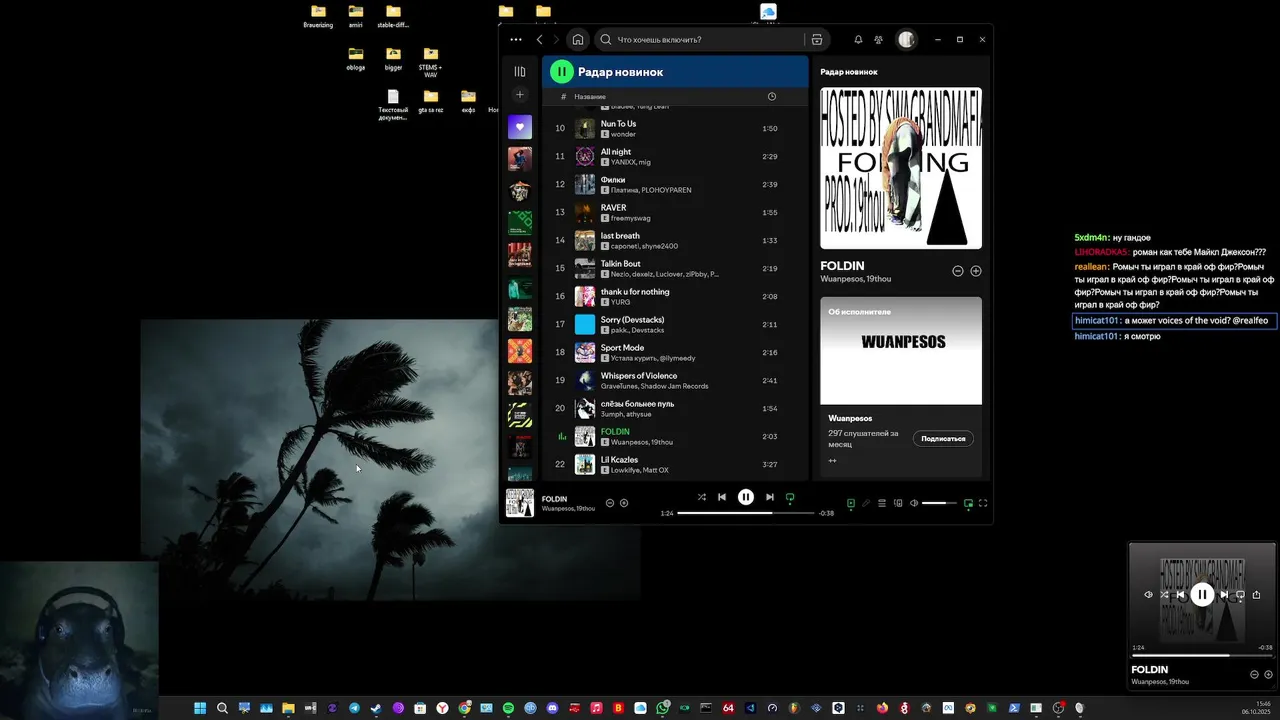
Task: Seek on the Spotify main progress bar
Action: [x=746, y=513]
